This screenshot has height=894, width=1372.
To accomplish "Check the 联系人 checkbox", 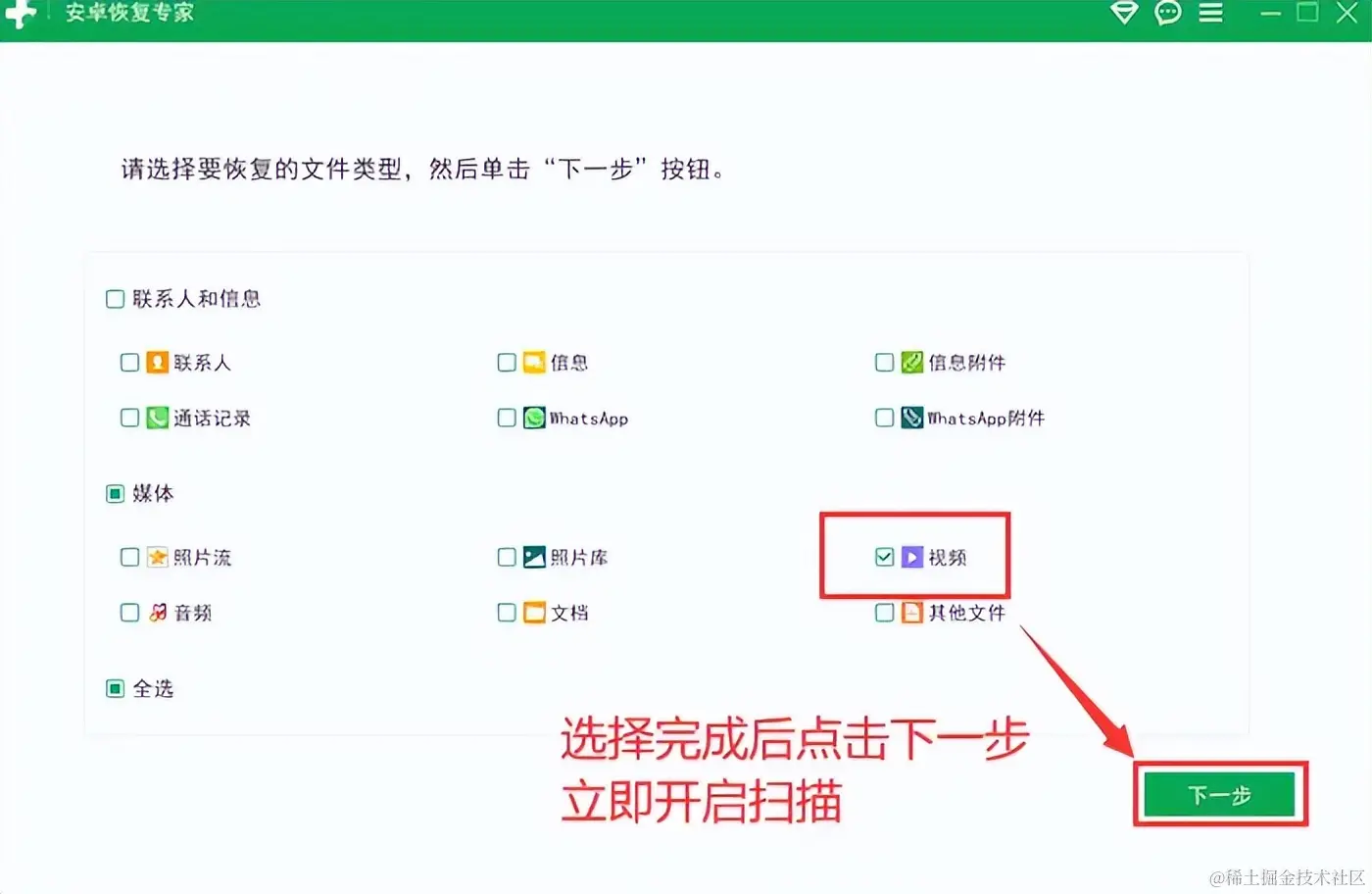I will (x=129, y=363).
